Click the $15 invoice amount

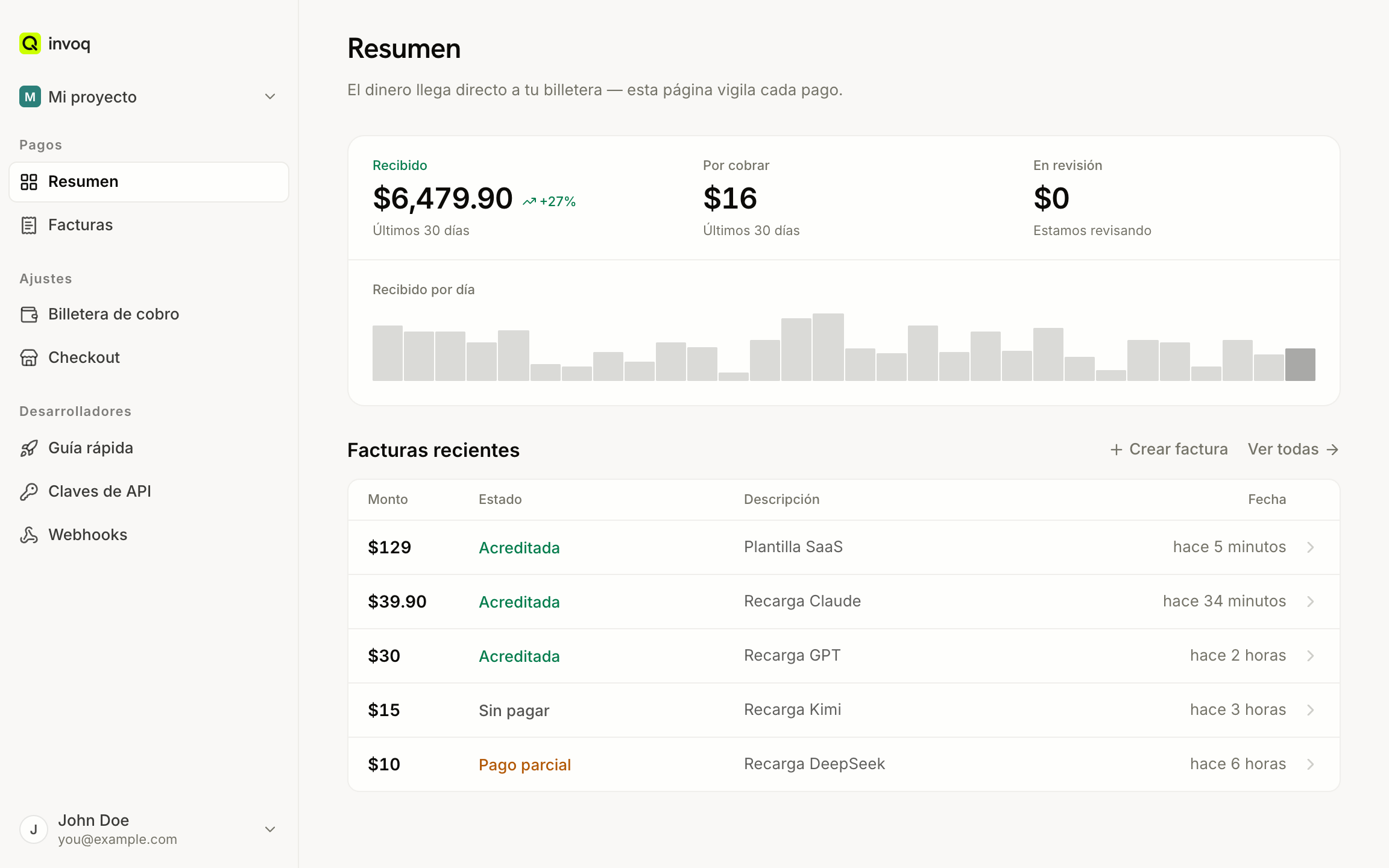[x=384, y=710]
